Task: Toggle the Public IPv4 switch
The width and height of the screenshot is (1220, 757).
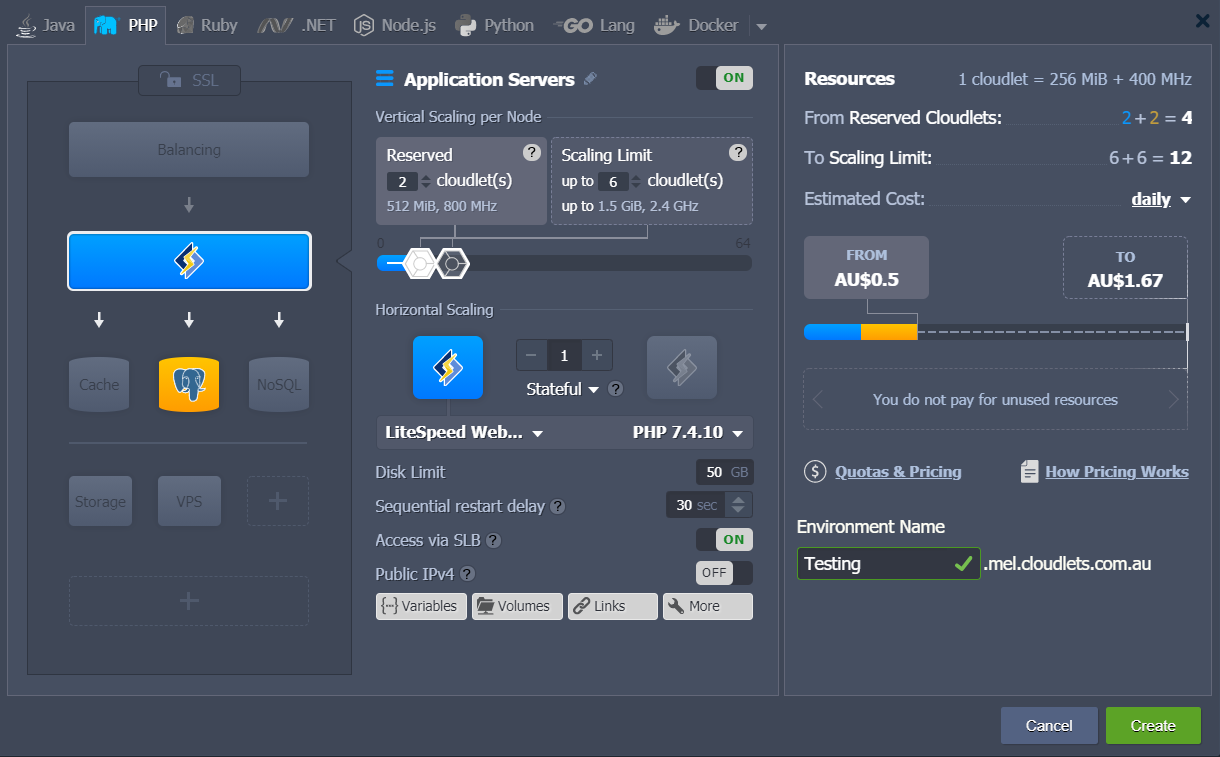Action: pos(724,573)
